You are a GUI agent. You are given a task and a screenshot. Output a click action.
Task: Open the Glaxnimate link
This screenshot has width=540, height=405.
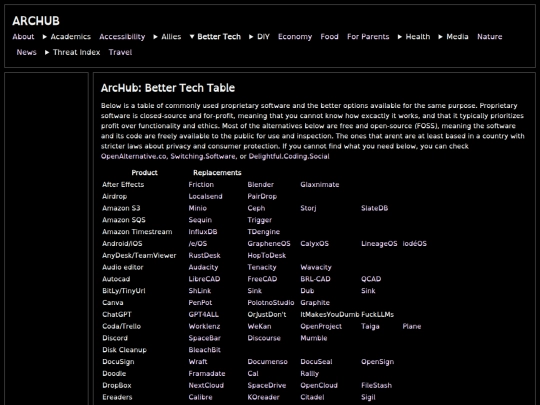tap(320, 185)
